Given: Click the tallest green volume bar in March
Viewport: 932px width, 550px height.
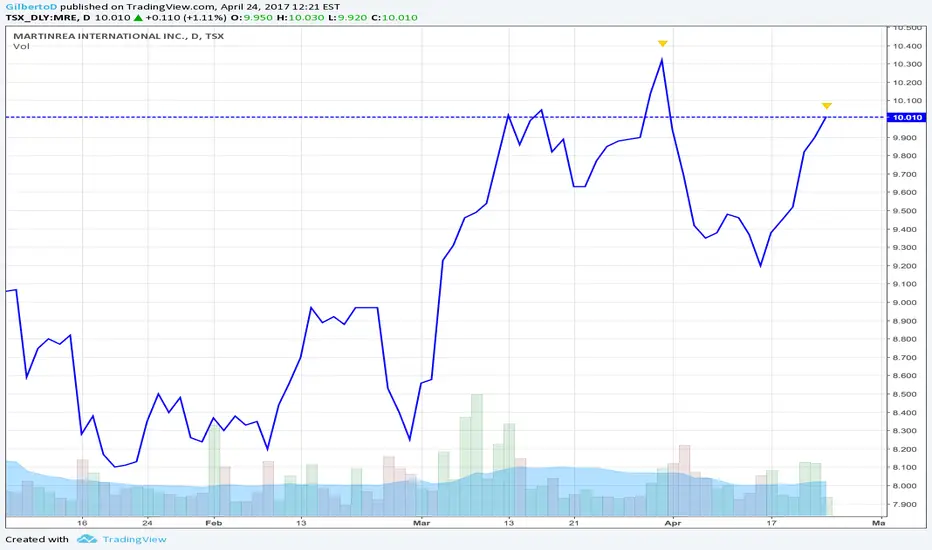Looking at the screenshot, I should (477, 455).
